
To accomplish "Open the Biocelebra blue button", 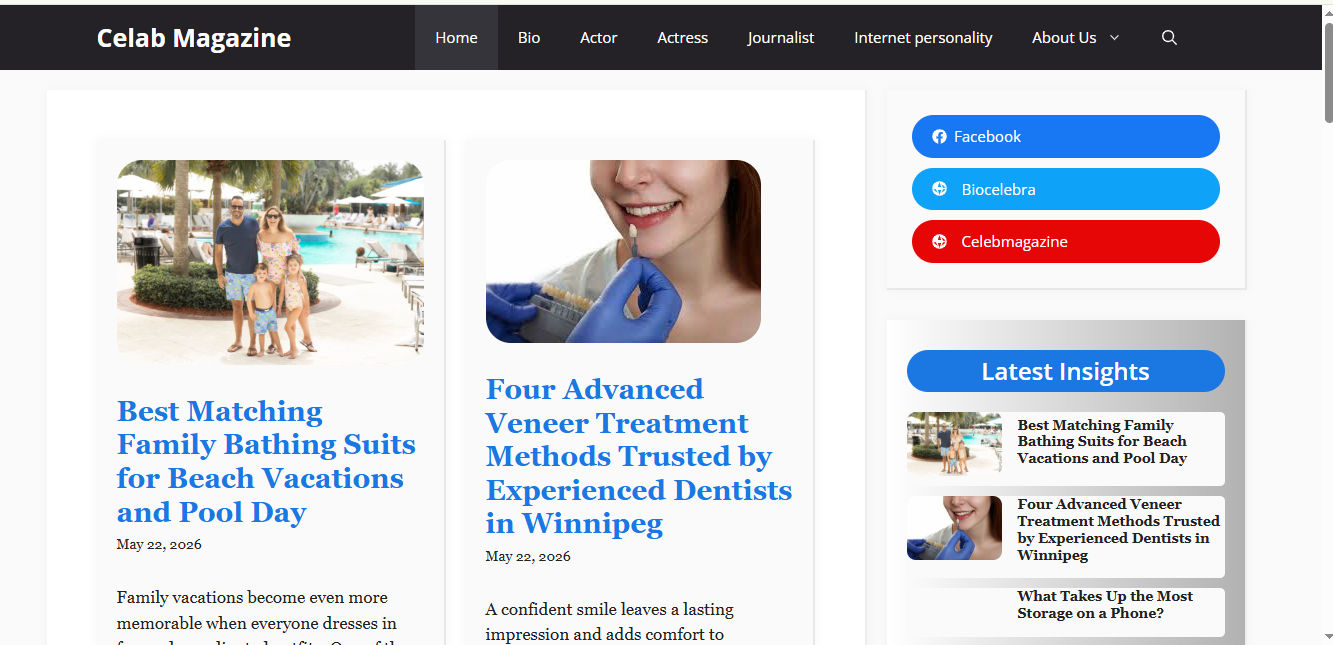I will coord(1066,189).
